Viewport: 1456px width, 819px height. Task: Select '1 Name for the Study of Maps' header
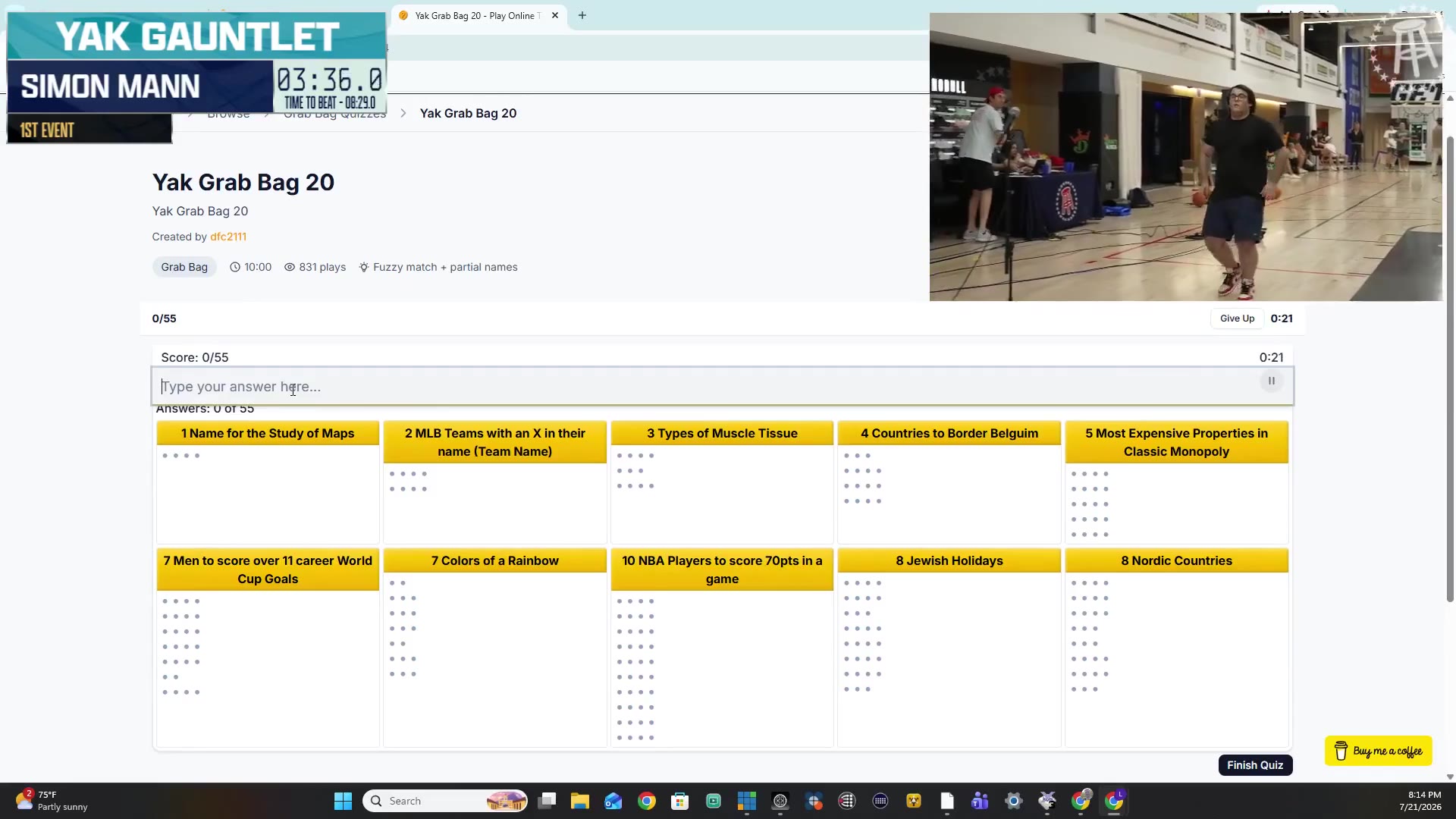(268, 433)
